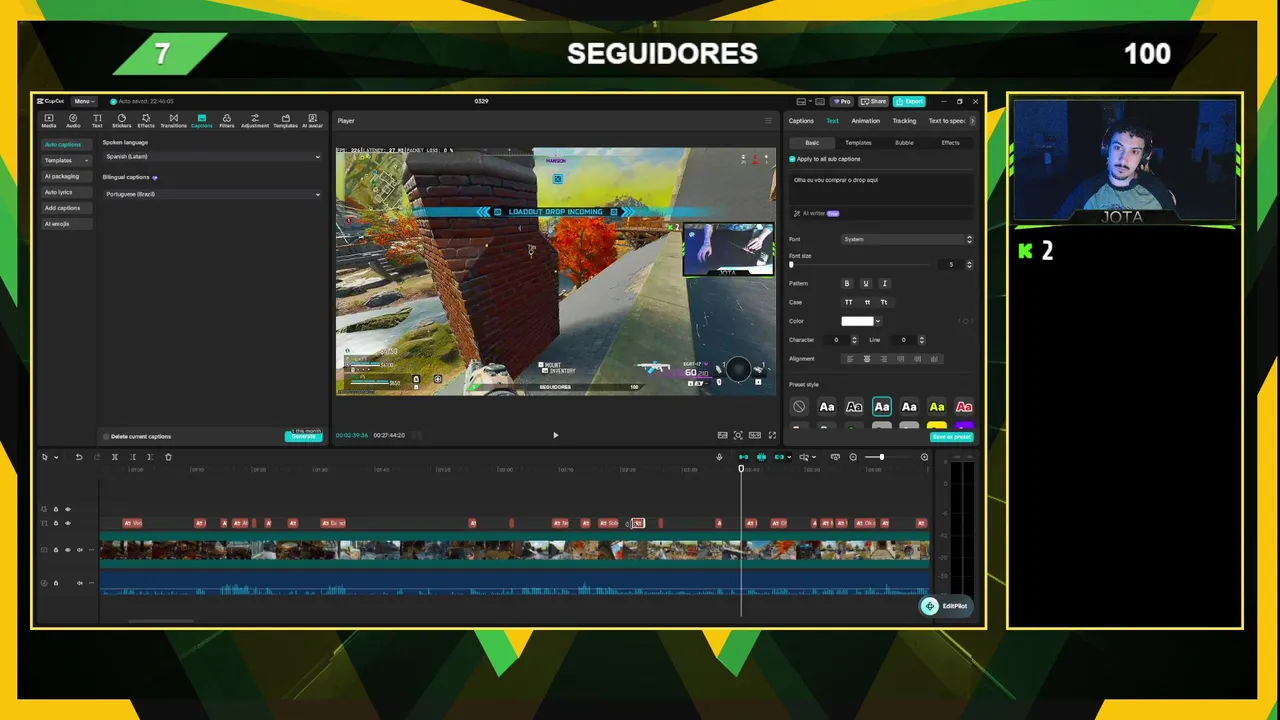This screenshot has height=720, width=1280.
Task: Click the Export button
Action: tap(910, 101)
